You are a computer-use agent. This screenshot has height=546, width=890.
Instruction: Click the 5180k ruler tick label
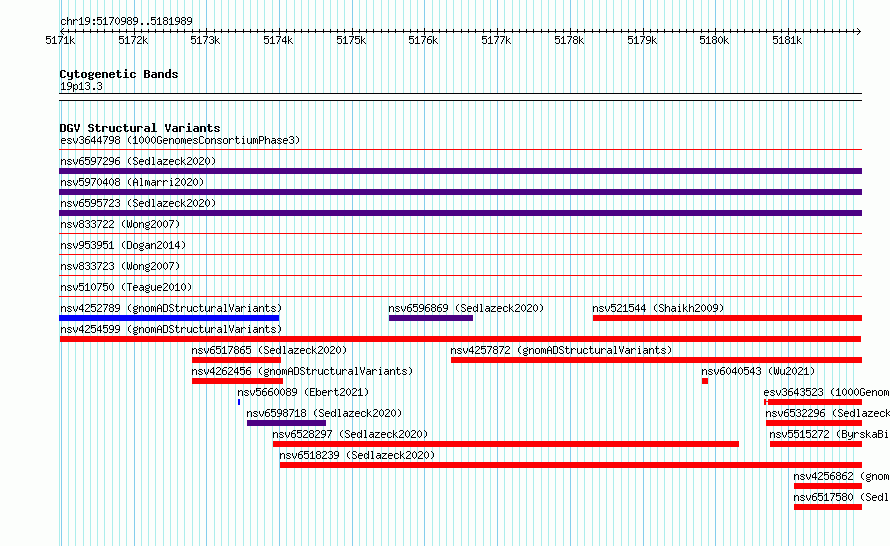click(715, 40)
